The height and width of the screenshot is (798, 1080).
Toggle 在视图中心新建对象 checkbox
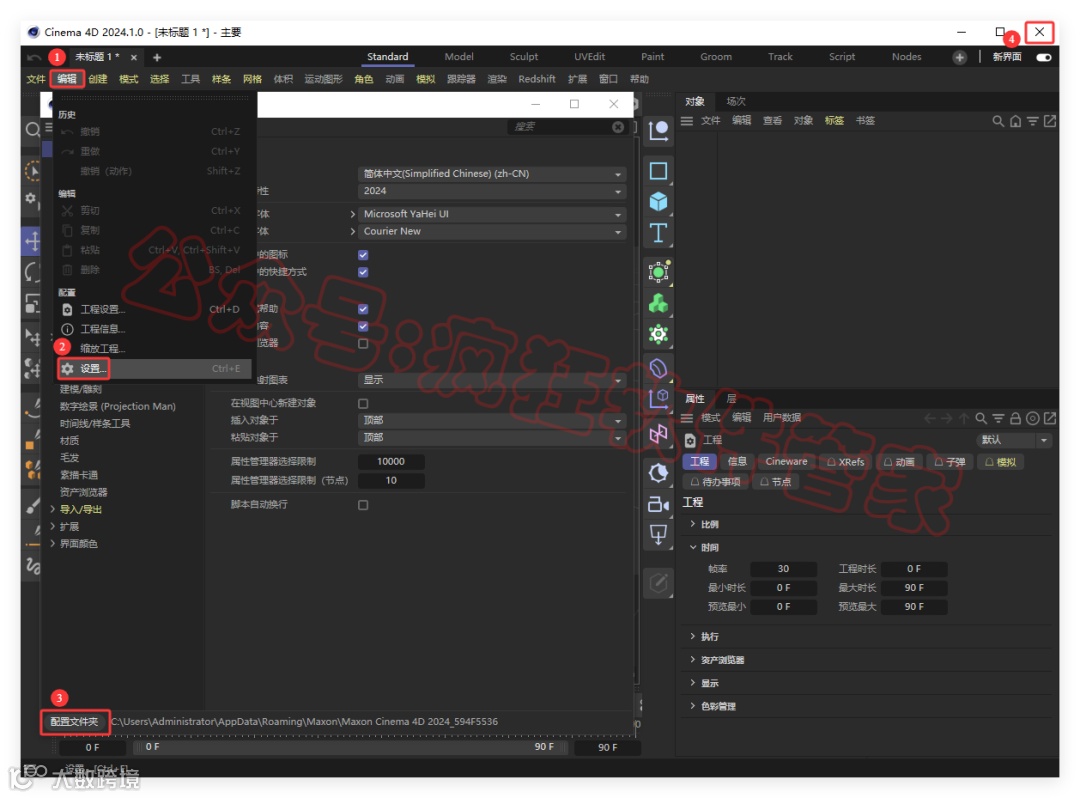click(x=363, y=403)
